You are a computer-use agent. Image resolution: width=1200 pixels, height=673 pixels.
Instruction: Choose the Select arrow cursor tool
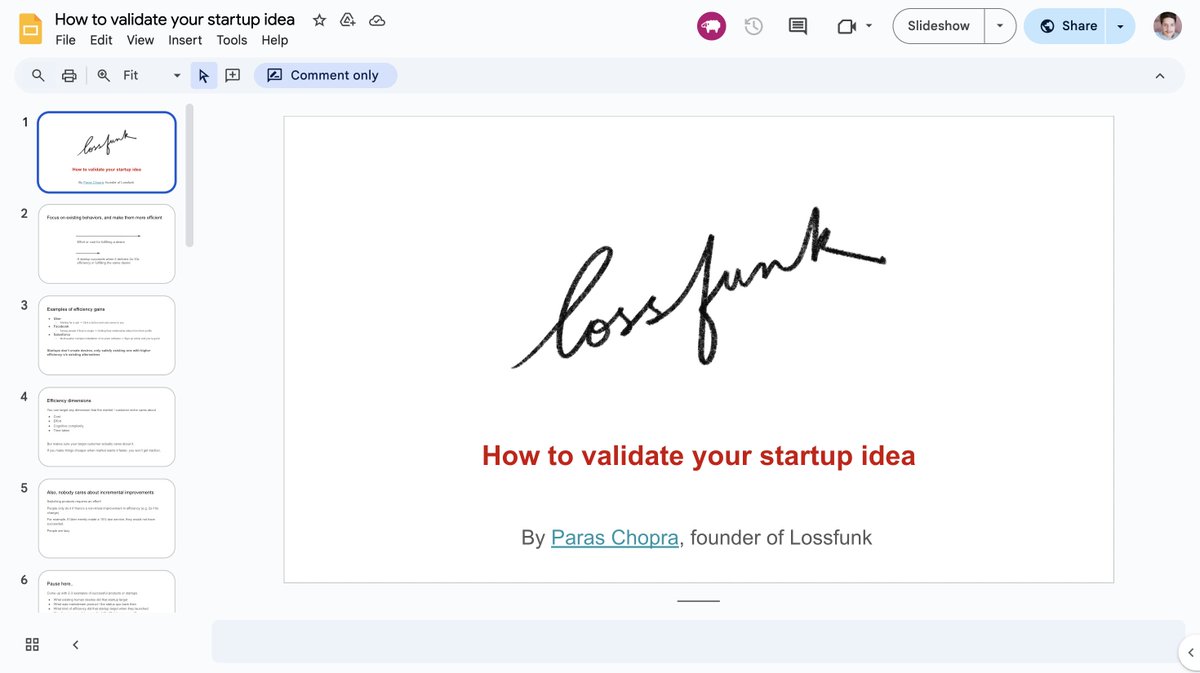204,75
